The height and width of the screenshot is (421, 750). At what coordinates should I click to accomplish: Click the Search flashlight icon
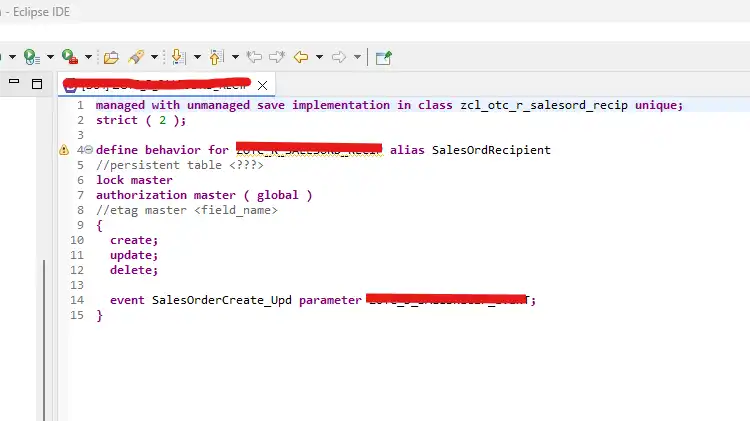[x=136, y=57]
